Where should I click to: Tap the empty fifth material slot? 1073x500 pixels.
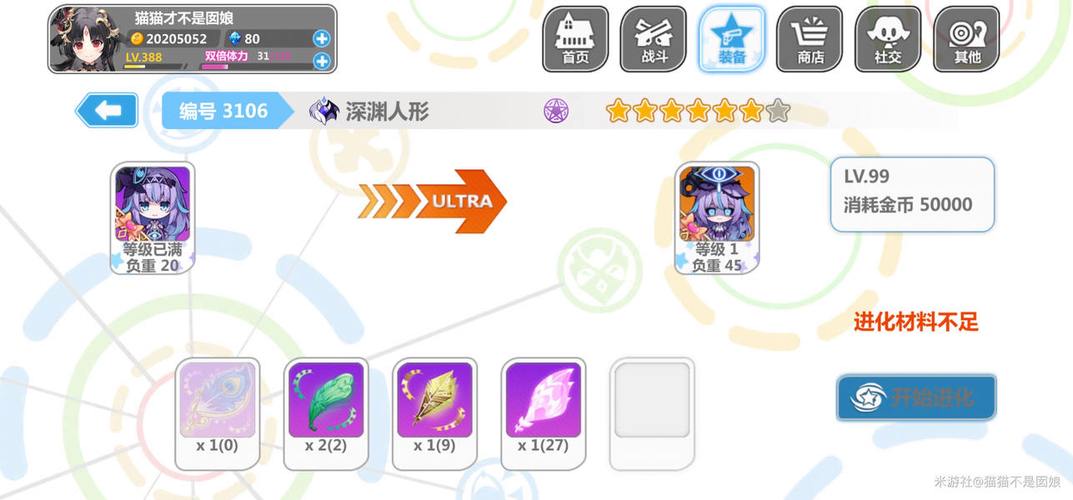click(652, 414)
